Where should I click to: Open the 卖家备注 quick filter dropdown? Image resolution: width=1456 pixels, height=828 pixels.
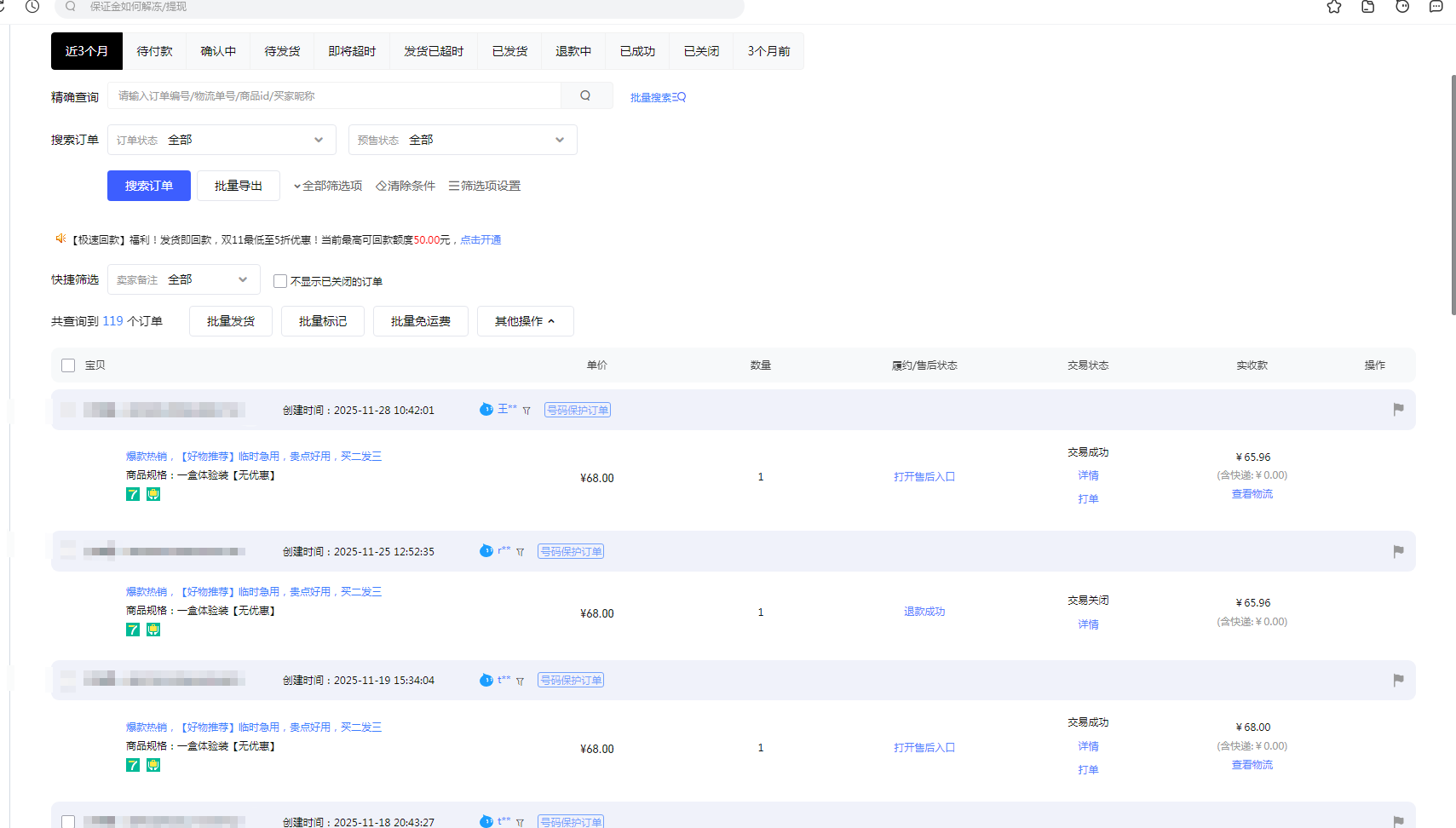coord(184,279)
